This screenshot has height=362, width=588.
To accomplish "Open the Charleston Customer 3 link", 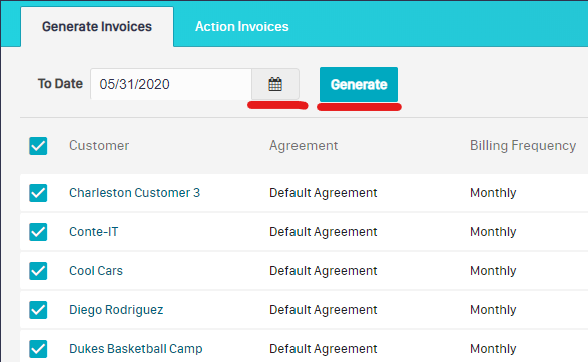I will pos(135,193).
